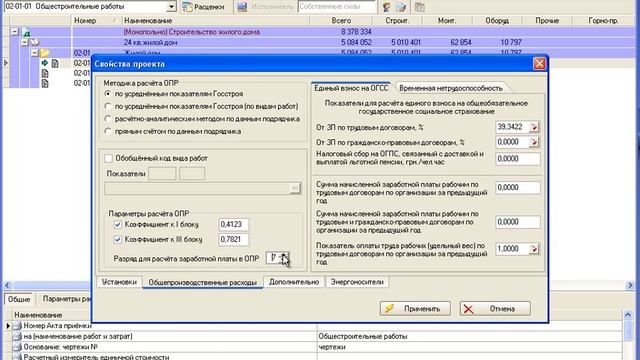Click the first Показатели field
The width and height of the screenshot is (640, 360).
pyautogui.click(x=162, y=173)
